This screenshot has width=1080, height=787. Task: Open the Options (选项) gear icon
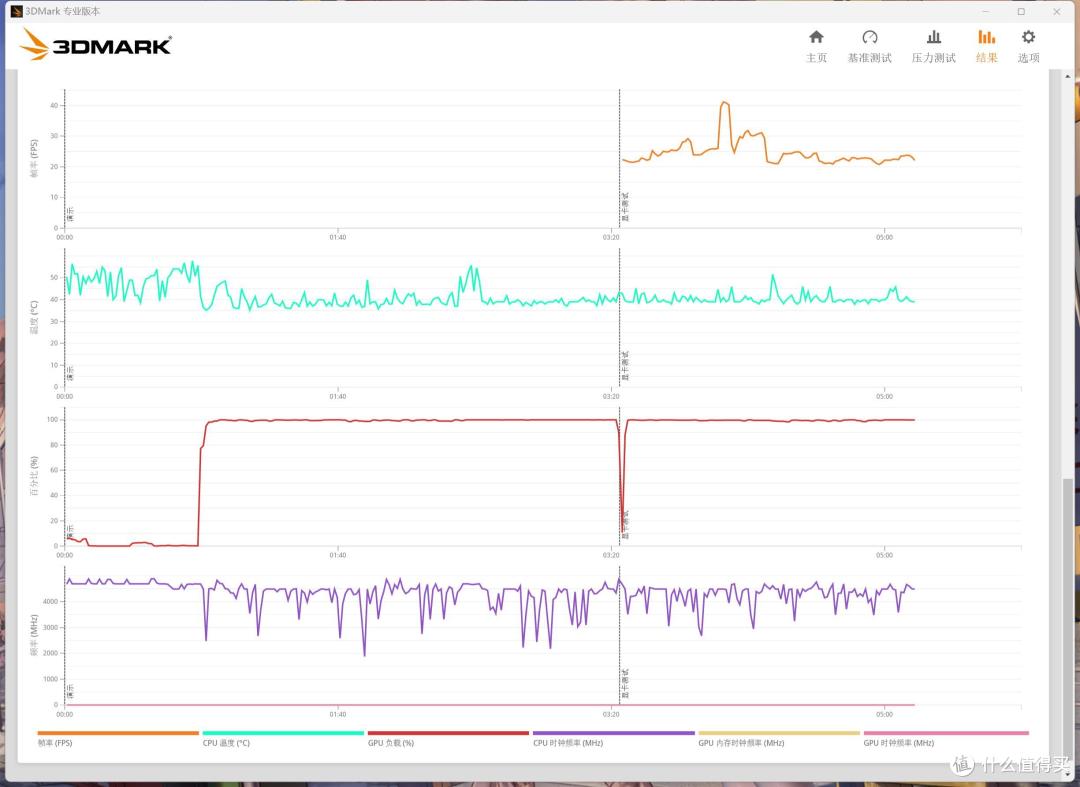click(1028, 37)
